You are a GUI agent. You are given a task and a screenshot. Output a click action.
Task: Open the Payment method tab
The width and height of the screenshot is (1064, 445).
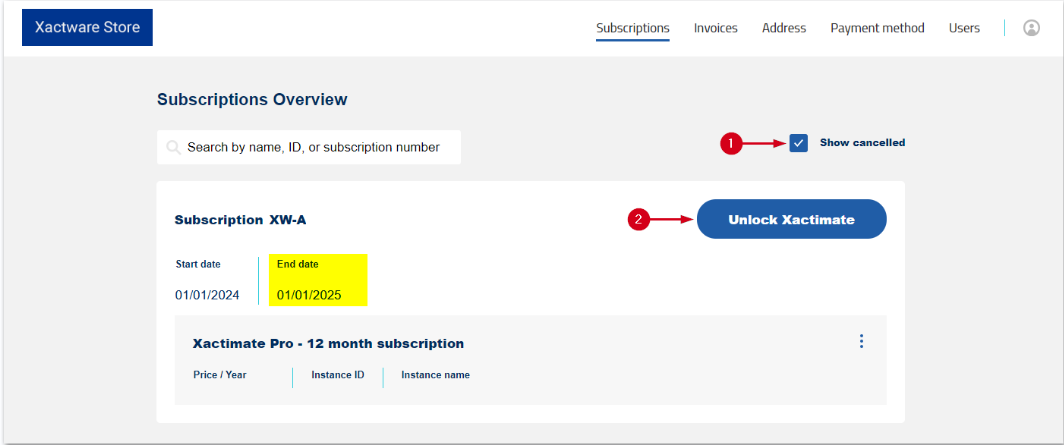point(877,28)
